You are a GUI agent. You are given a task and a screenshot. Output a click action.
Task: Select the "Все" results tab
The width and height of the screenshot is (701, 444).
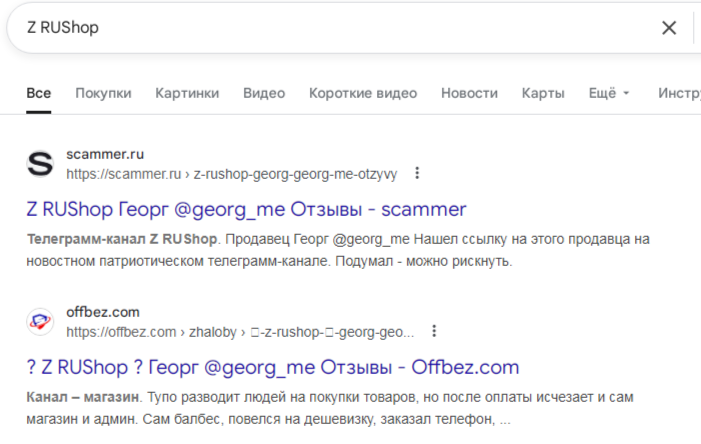[39, 93]
